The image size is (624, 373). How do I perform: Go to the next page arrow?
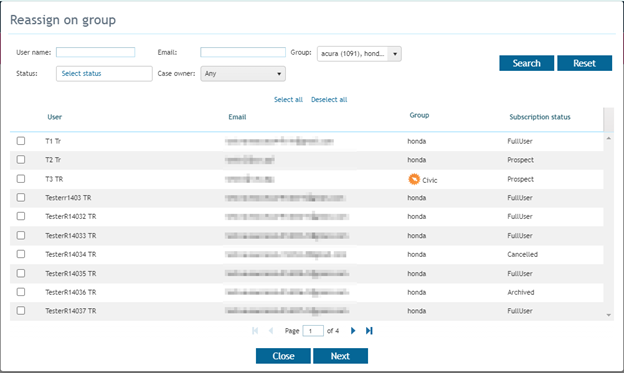(x=353, y=331)
